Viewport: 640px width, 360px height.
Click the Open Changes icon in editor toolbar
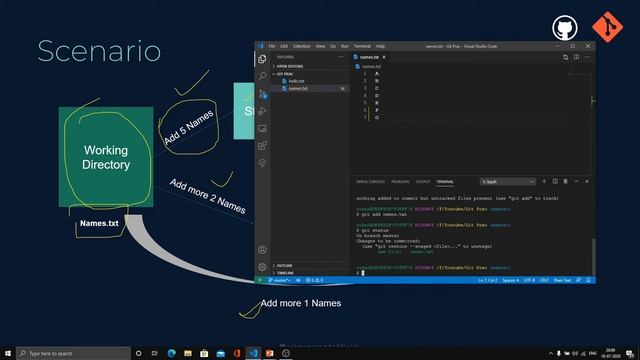point(566,57)
